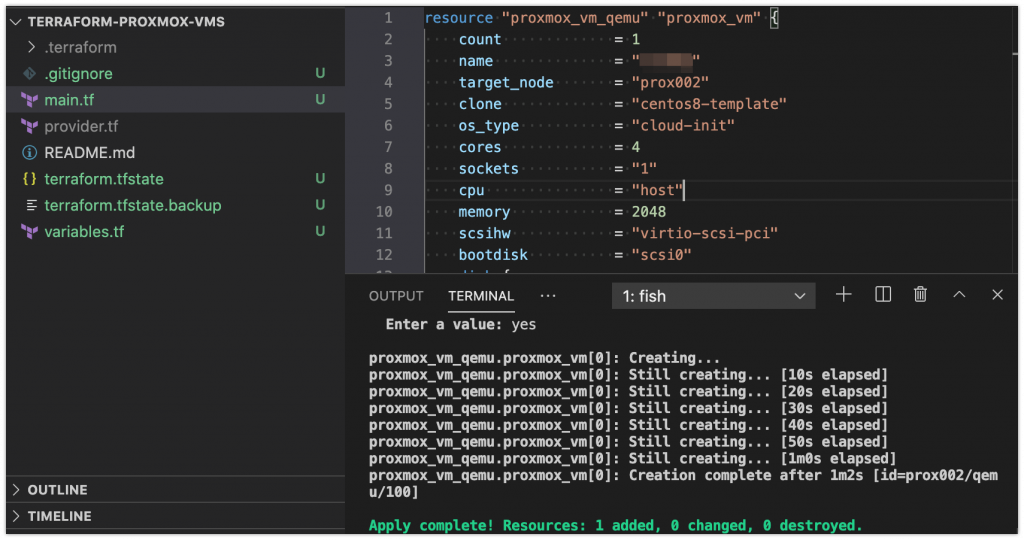
Task: Open the terminal selector '1: fish' dropdown
Action: pyautogui.click(x=713, y=296)
